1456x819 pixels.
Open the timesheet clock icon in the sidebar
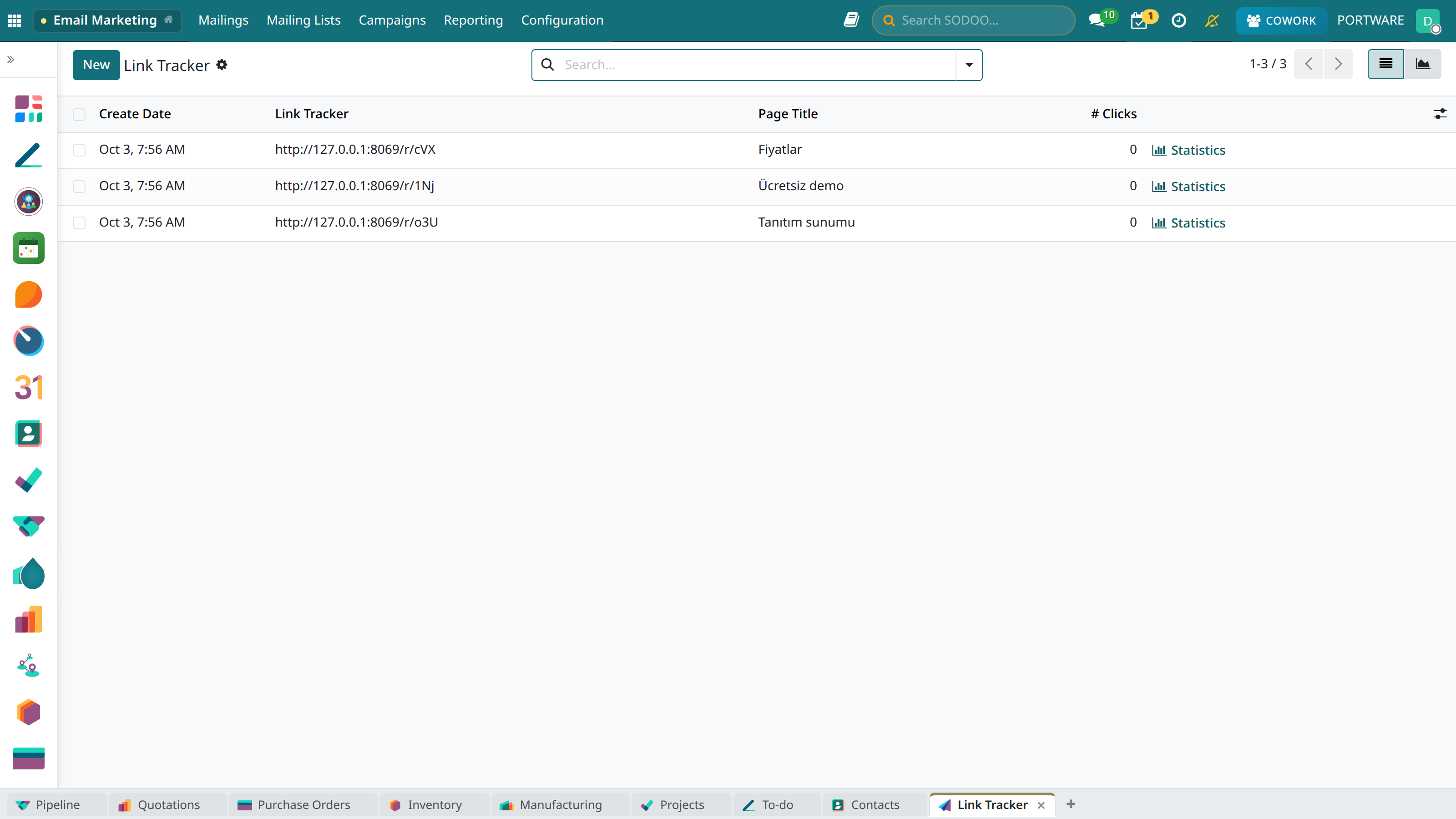point(29,341)
